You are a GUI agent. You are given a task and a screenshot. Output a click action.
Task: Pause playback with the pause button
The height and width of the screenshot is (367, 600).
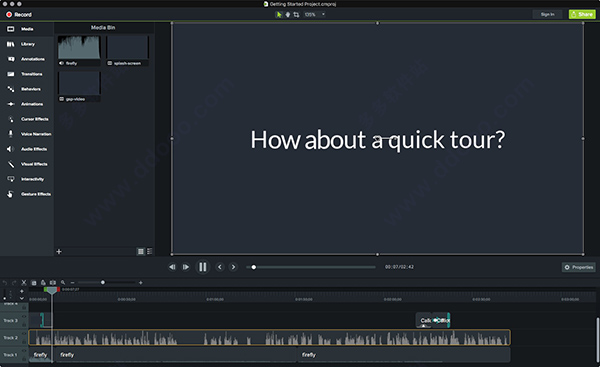(203, 267)
